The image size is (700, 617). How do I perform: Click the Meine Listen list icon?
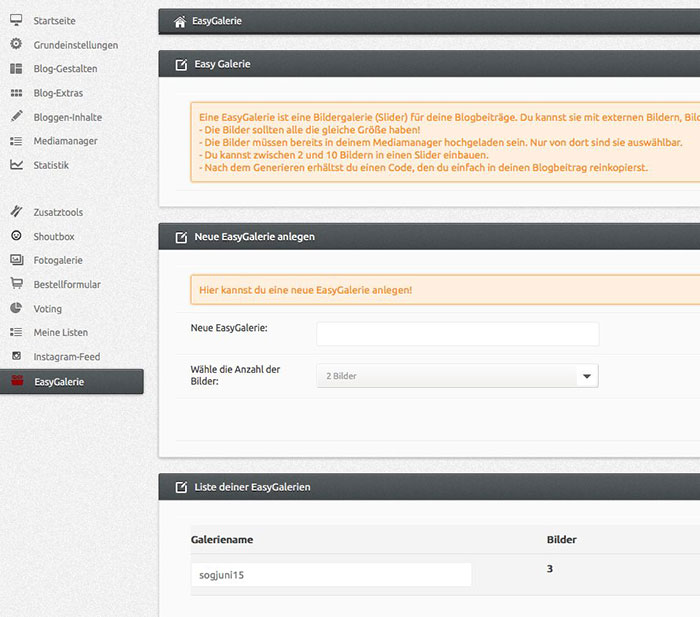16,332
